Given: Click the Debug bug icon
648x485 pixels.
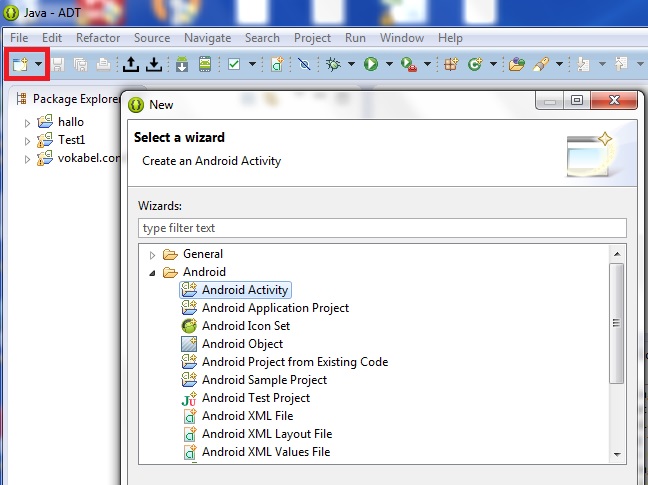Looking at the screenshot, I should click(334, 64).
